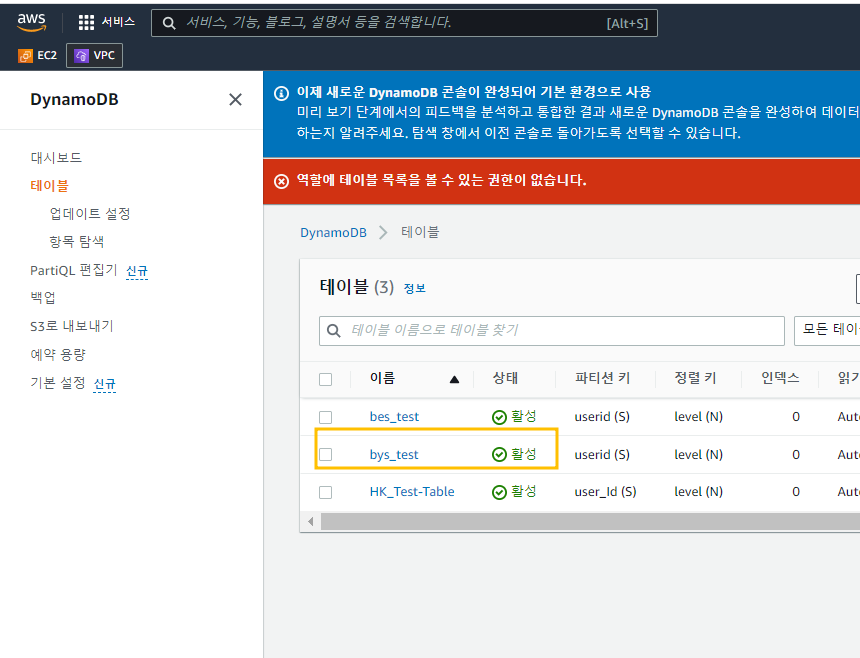Sort by the 상태 column header
The height and width of the screenshot is (658, 860).
coord(505,378)
